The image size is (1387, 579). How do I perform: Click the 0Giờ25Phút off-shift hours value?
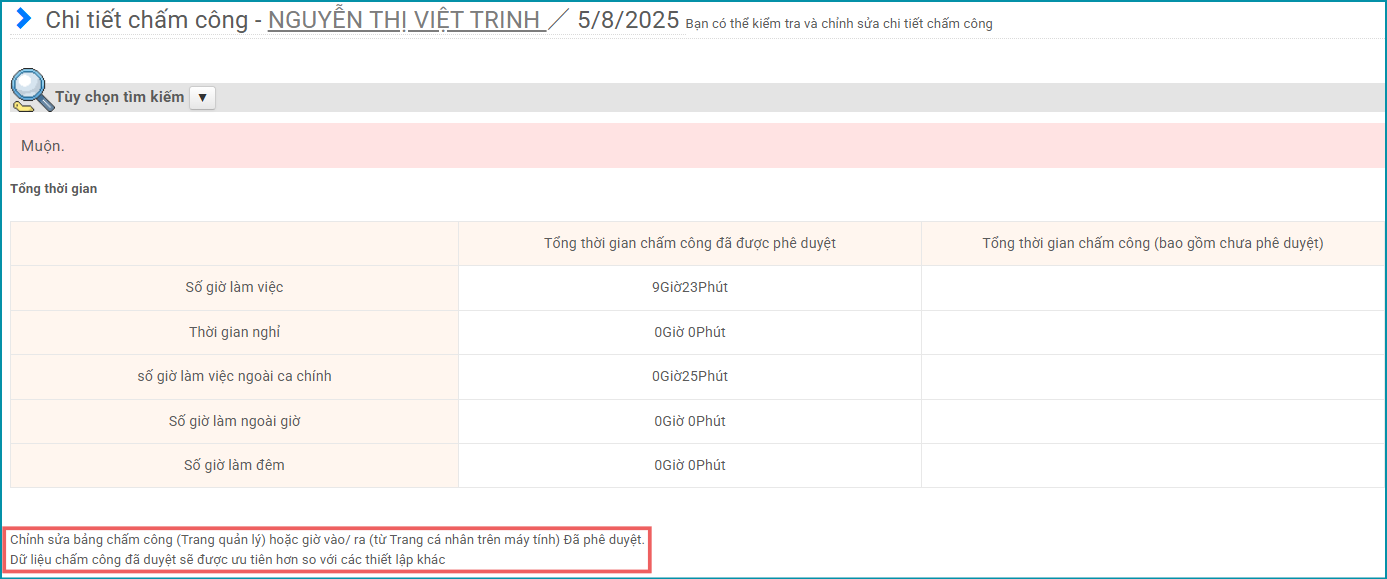690,377
